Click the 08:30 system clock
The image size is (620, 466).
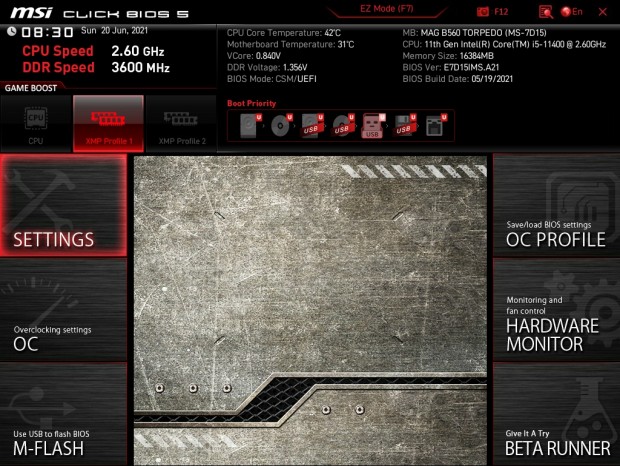[x=47, y=32]
